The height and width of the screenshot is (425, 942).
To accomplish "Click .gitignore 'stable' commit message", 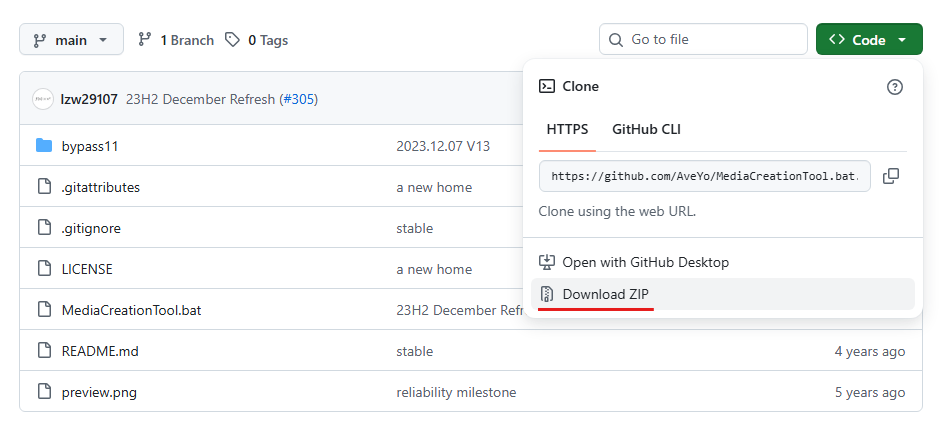I will tap(415, 228).
